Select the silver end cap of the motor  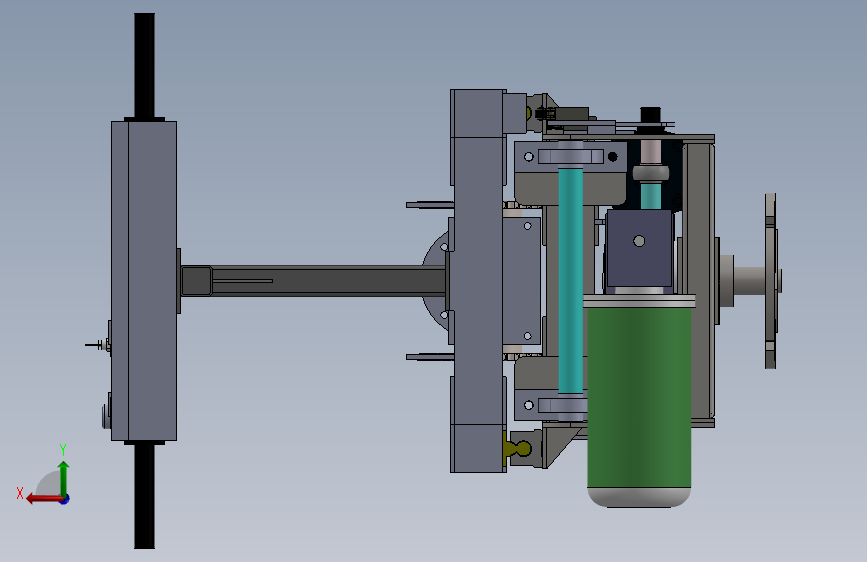coord(639,497)
